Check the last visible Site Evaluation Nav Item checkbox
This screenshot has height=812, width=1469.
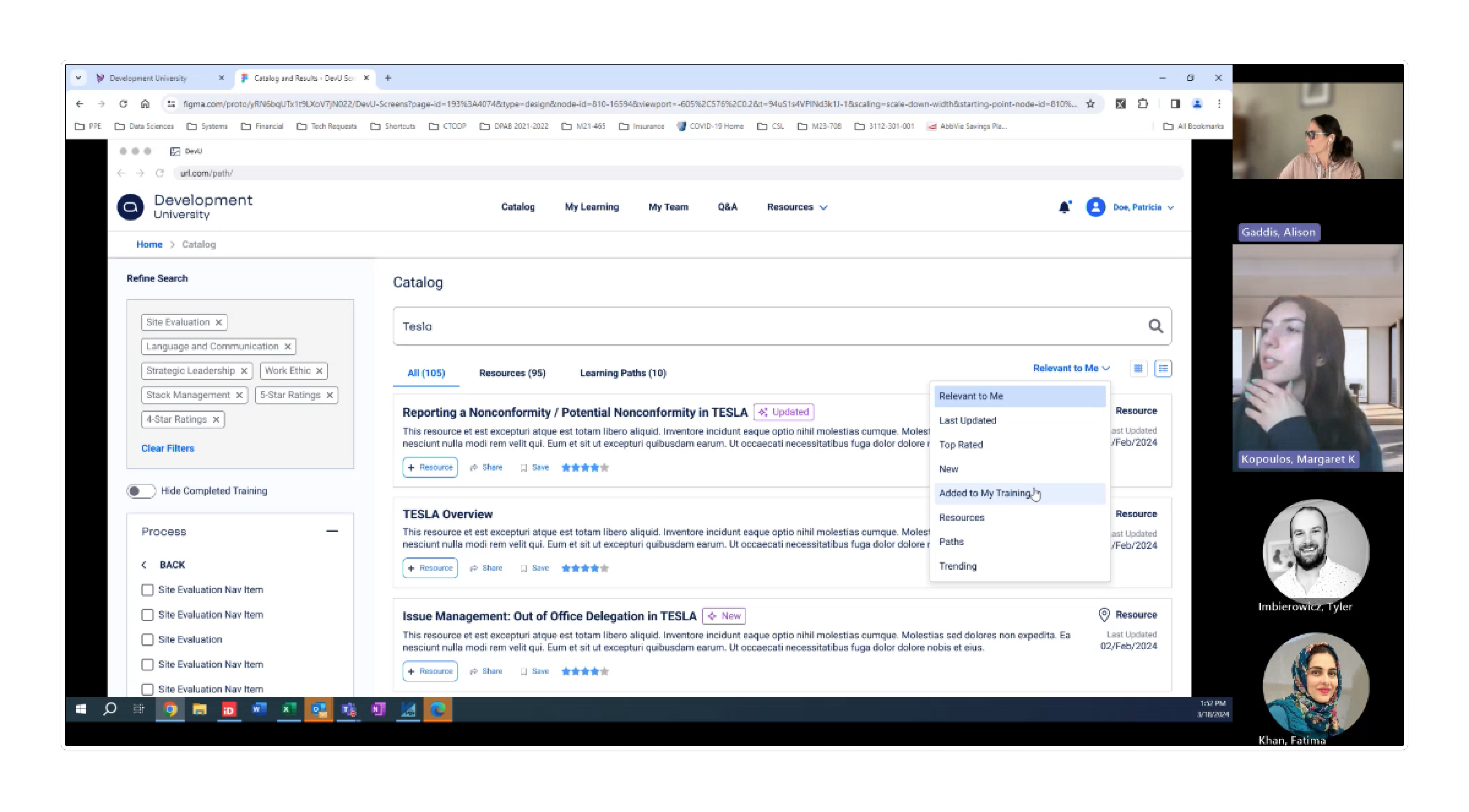[x=148, y=690]
